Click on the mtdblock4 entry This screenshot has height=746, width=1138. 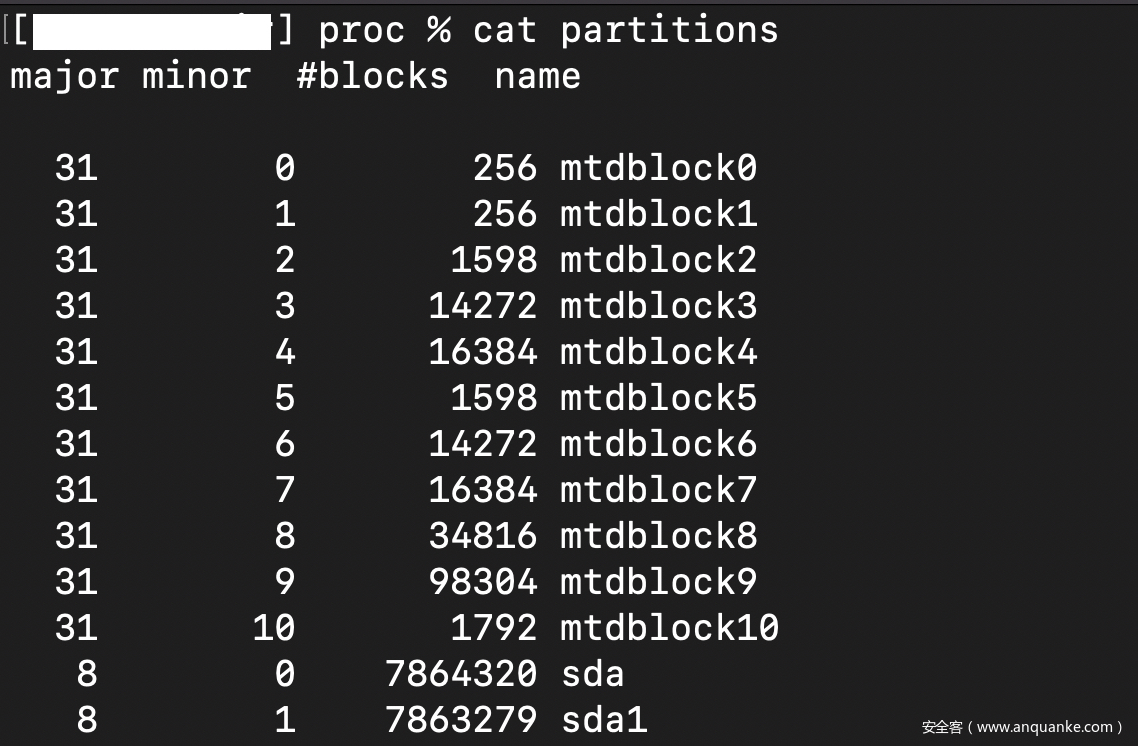pos(658,352)
